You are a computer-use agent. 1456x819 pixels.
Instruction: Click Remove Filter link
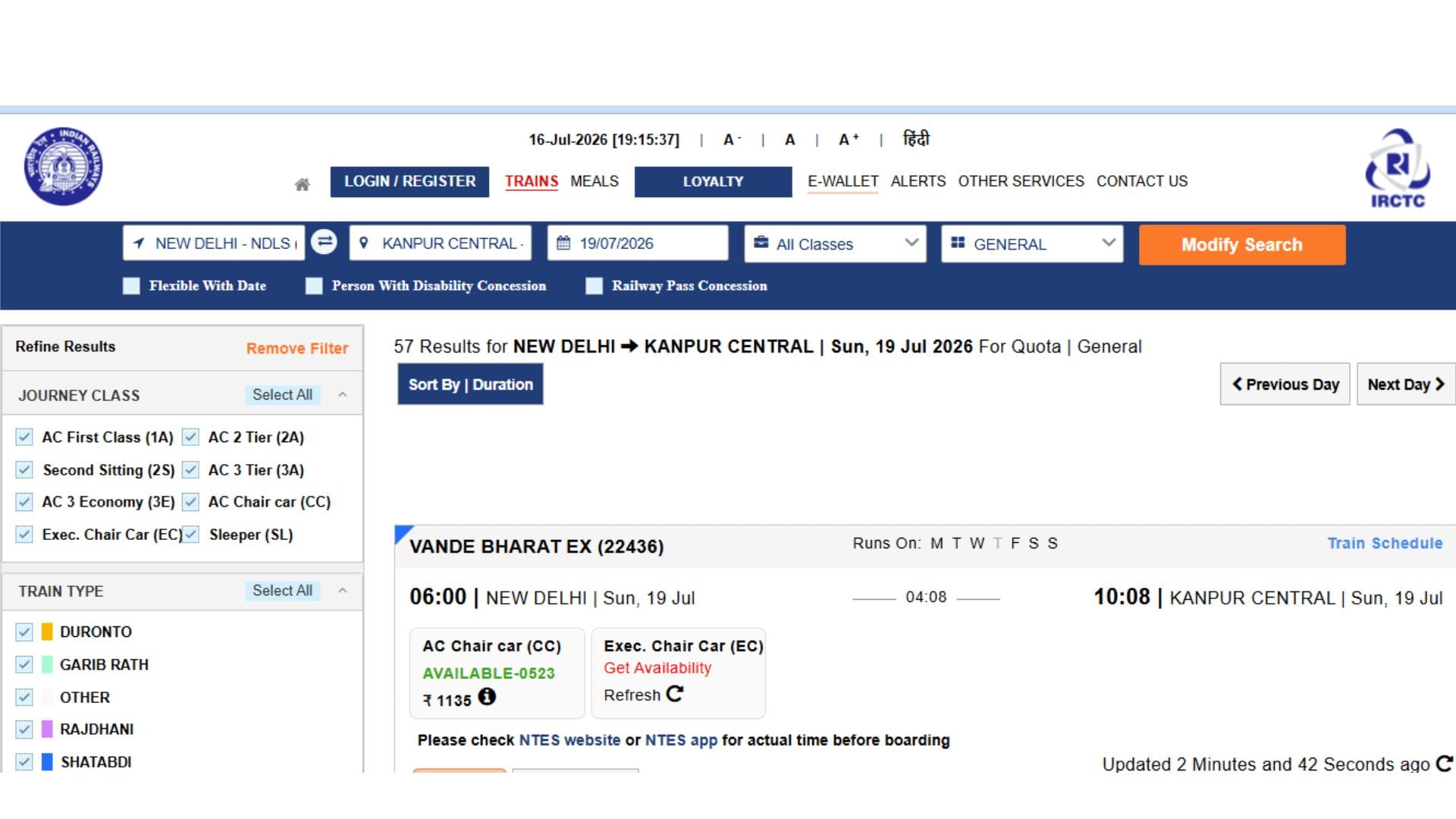pyautogui.click(x=297, y=348)
